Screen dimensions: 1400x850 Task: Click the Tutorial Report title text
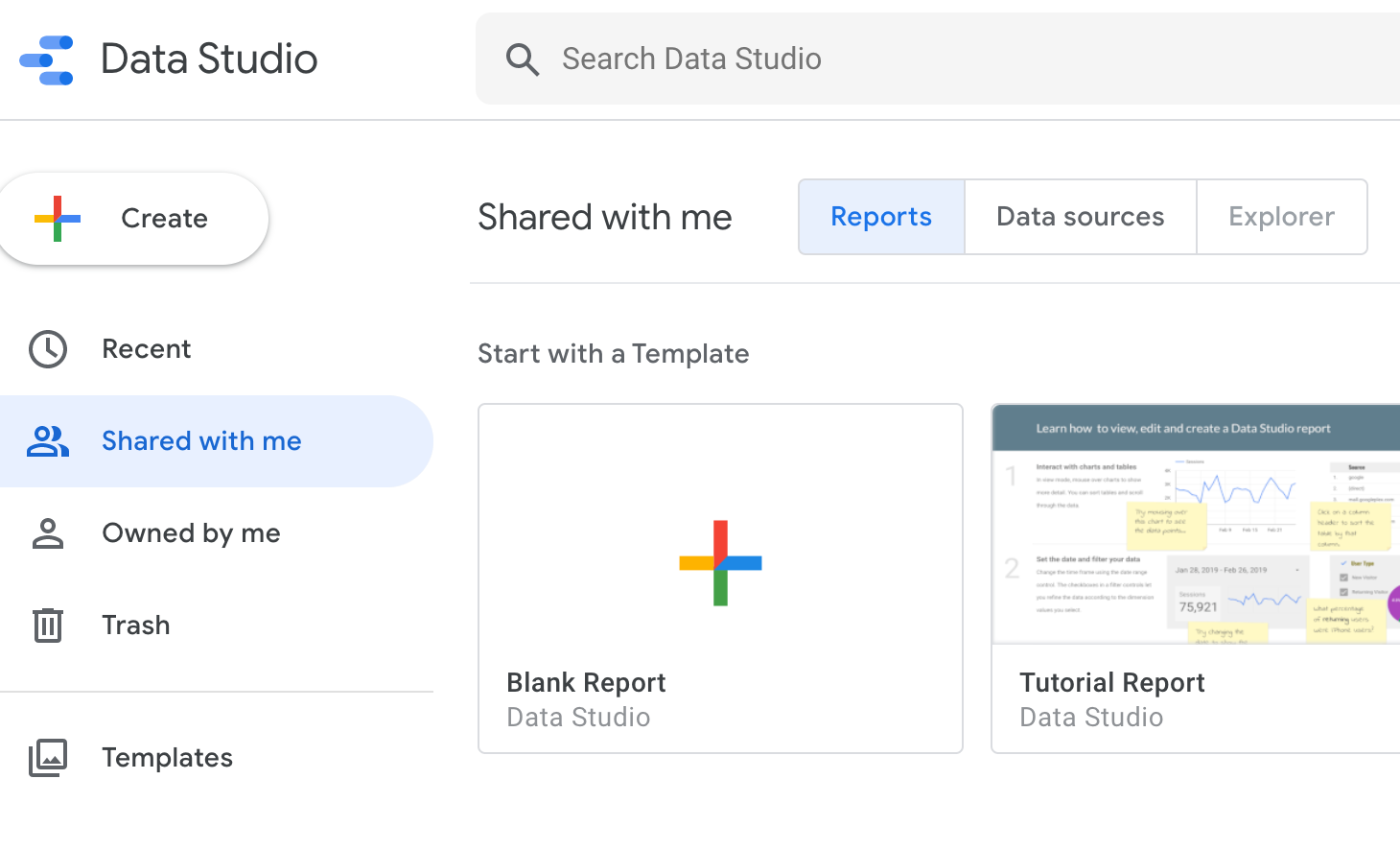[1112, 683]
